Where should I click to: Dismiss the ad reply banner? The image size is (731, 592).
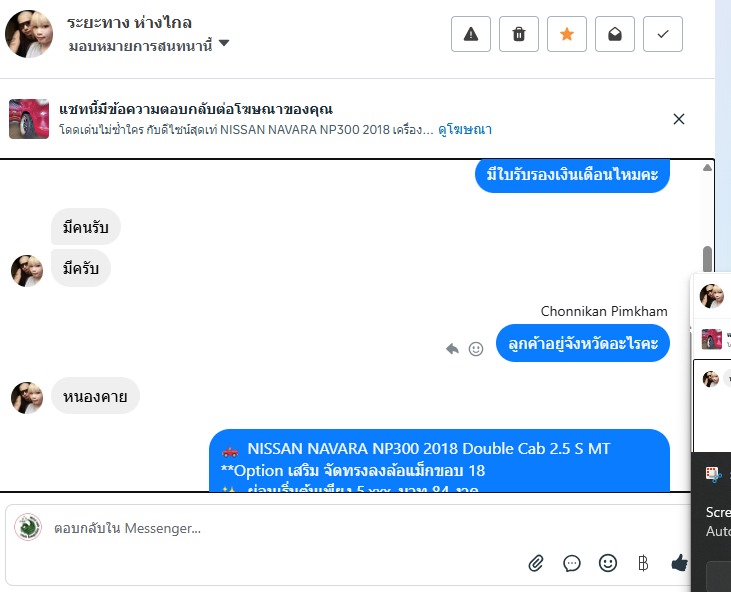pos(679,119)
